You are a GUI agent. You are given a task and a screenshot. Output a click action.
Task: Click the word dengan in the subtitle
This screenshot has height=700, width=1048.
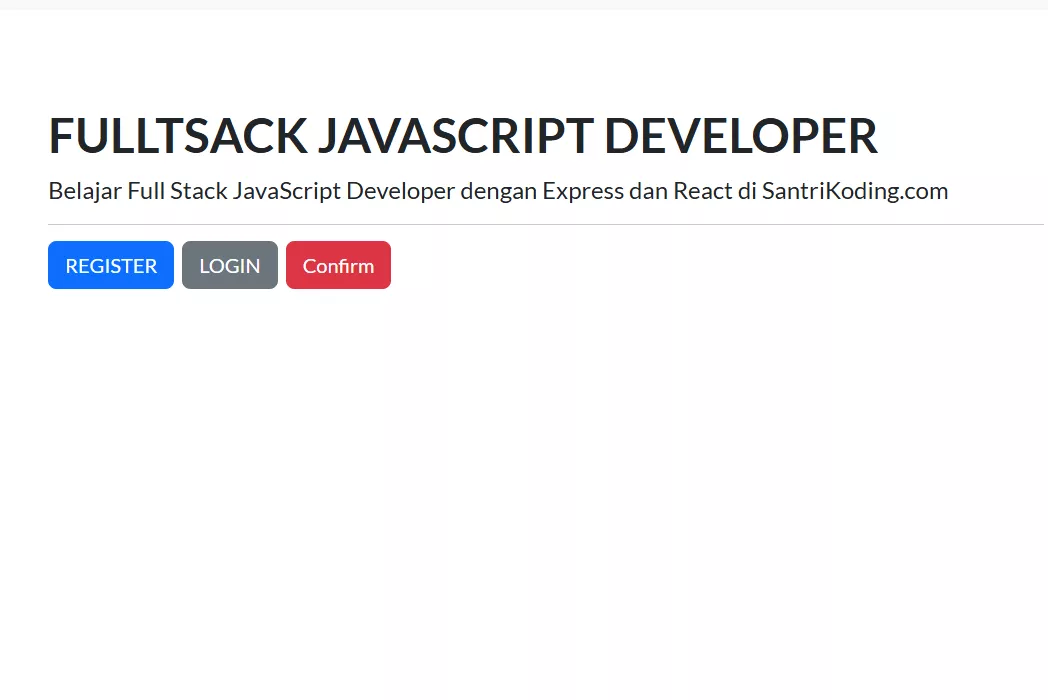(x=499, y=191)
